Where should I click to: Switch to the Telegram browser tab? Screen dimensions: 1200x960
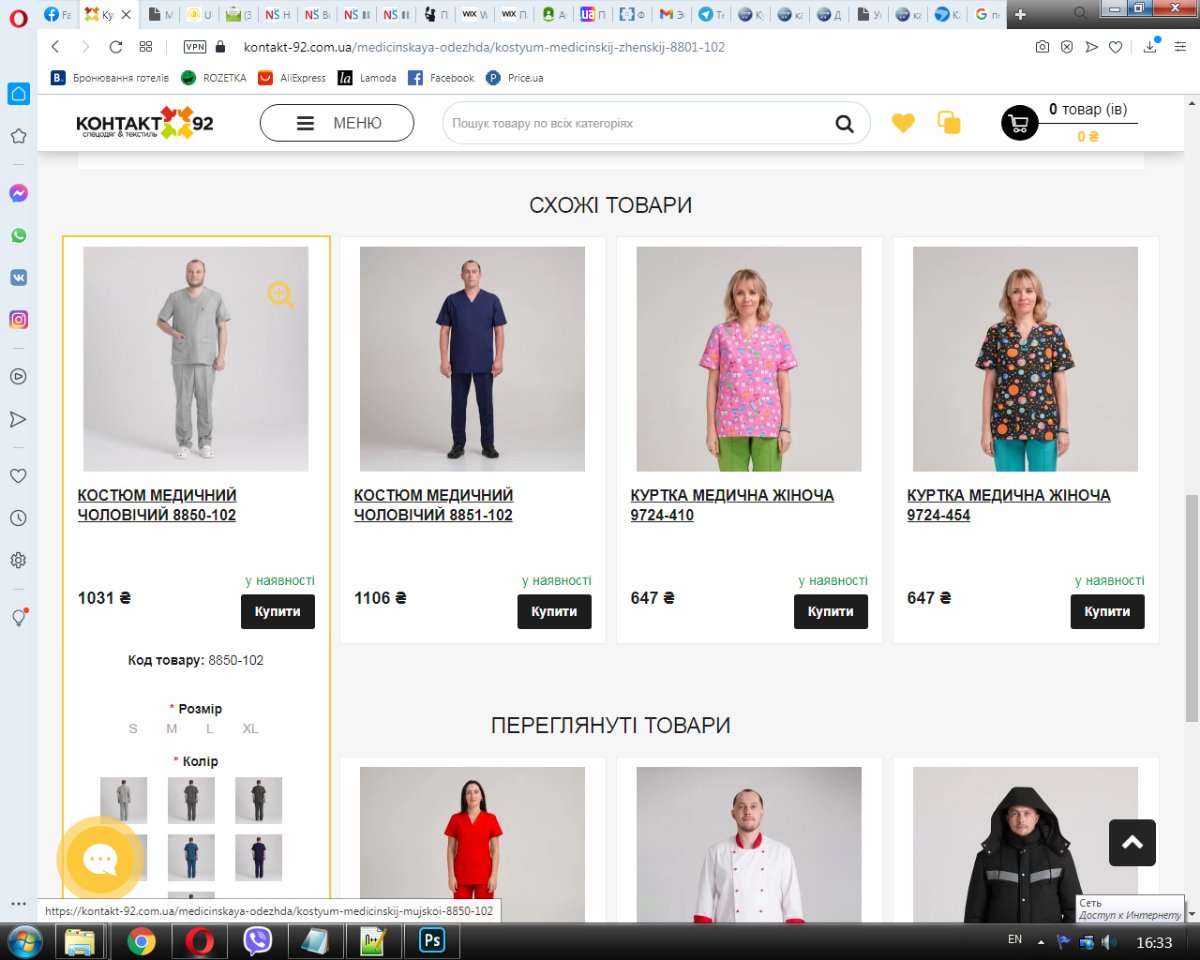pos(711,14)
